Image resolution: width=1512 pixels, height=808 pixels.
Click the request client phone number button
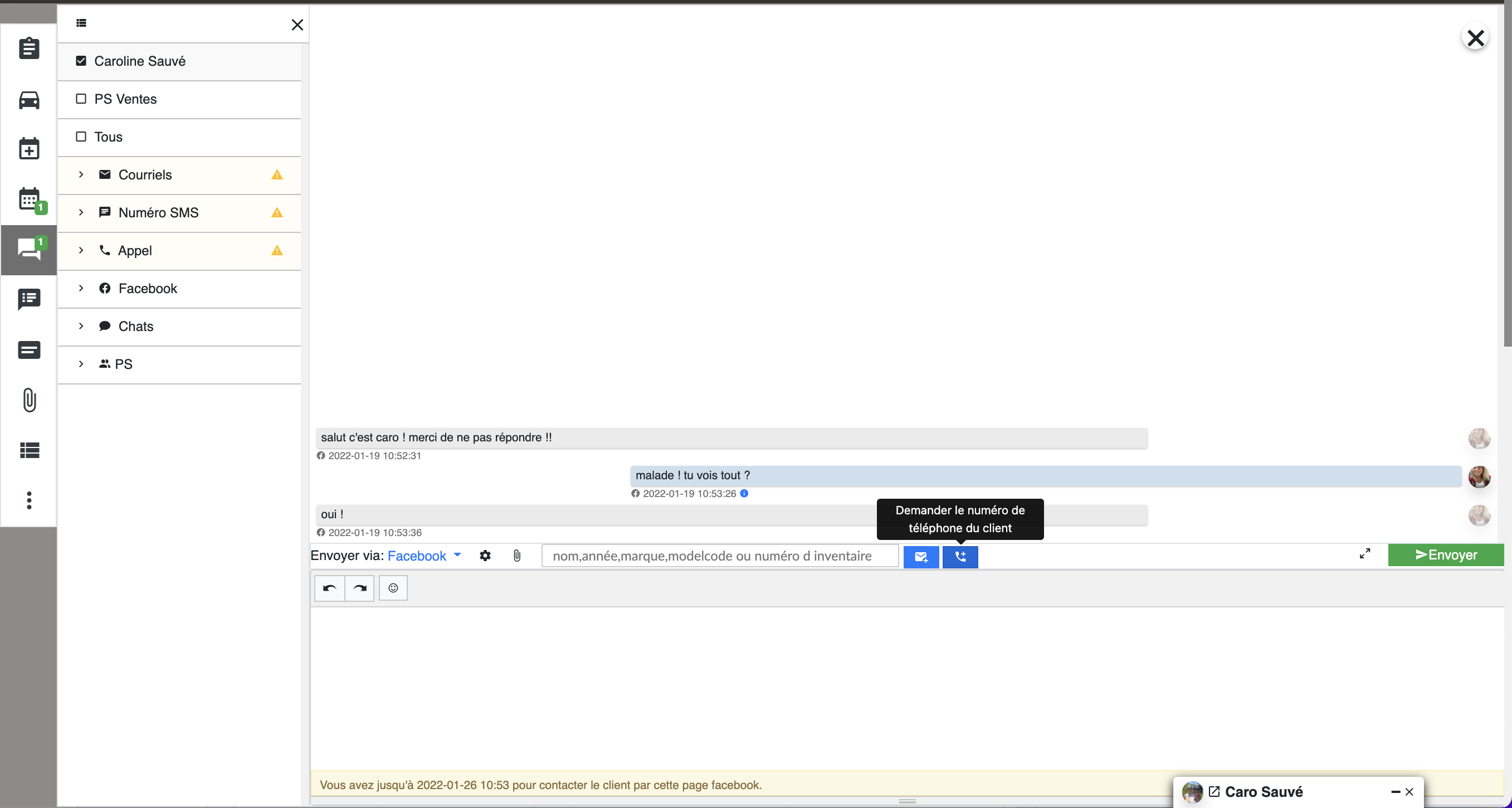pos(960,556)
